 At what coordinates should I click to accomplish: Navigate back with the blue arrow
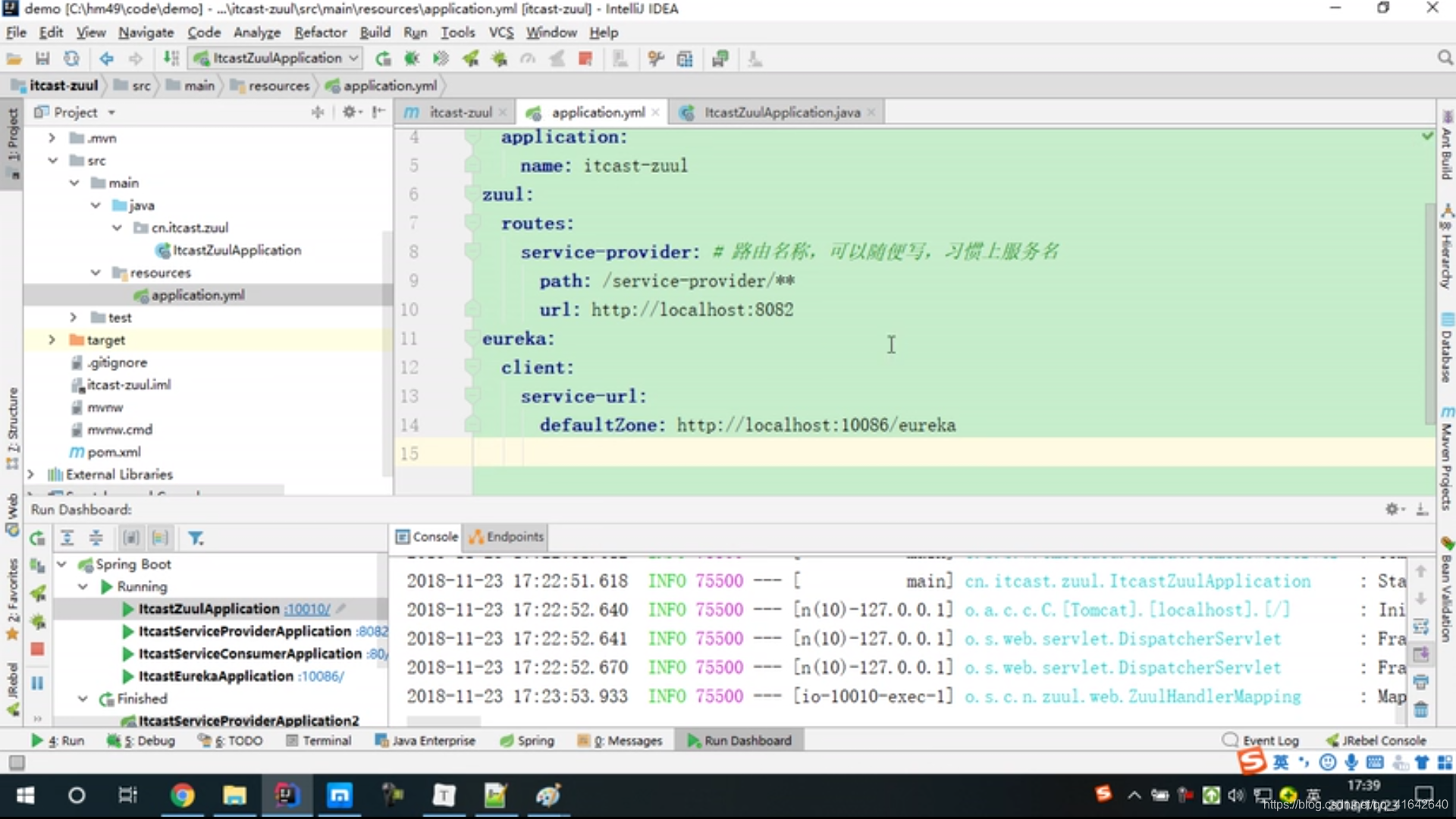106,58
